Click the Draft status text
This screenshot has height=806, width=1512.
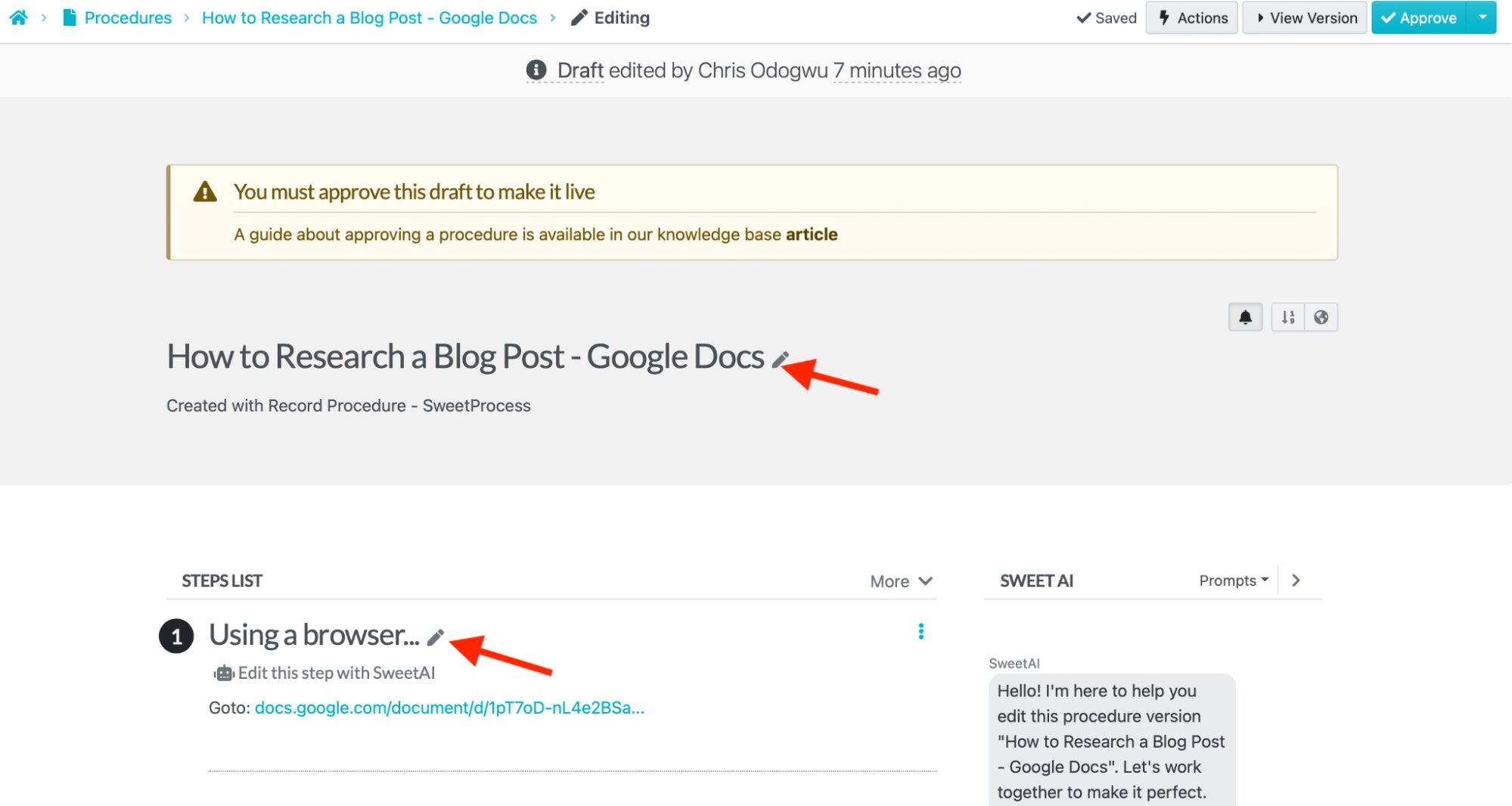pos(580,70)
